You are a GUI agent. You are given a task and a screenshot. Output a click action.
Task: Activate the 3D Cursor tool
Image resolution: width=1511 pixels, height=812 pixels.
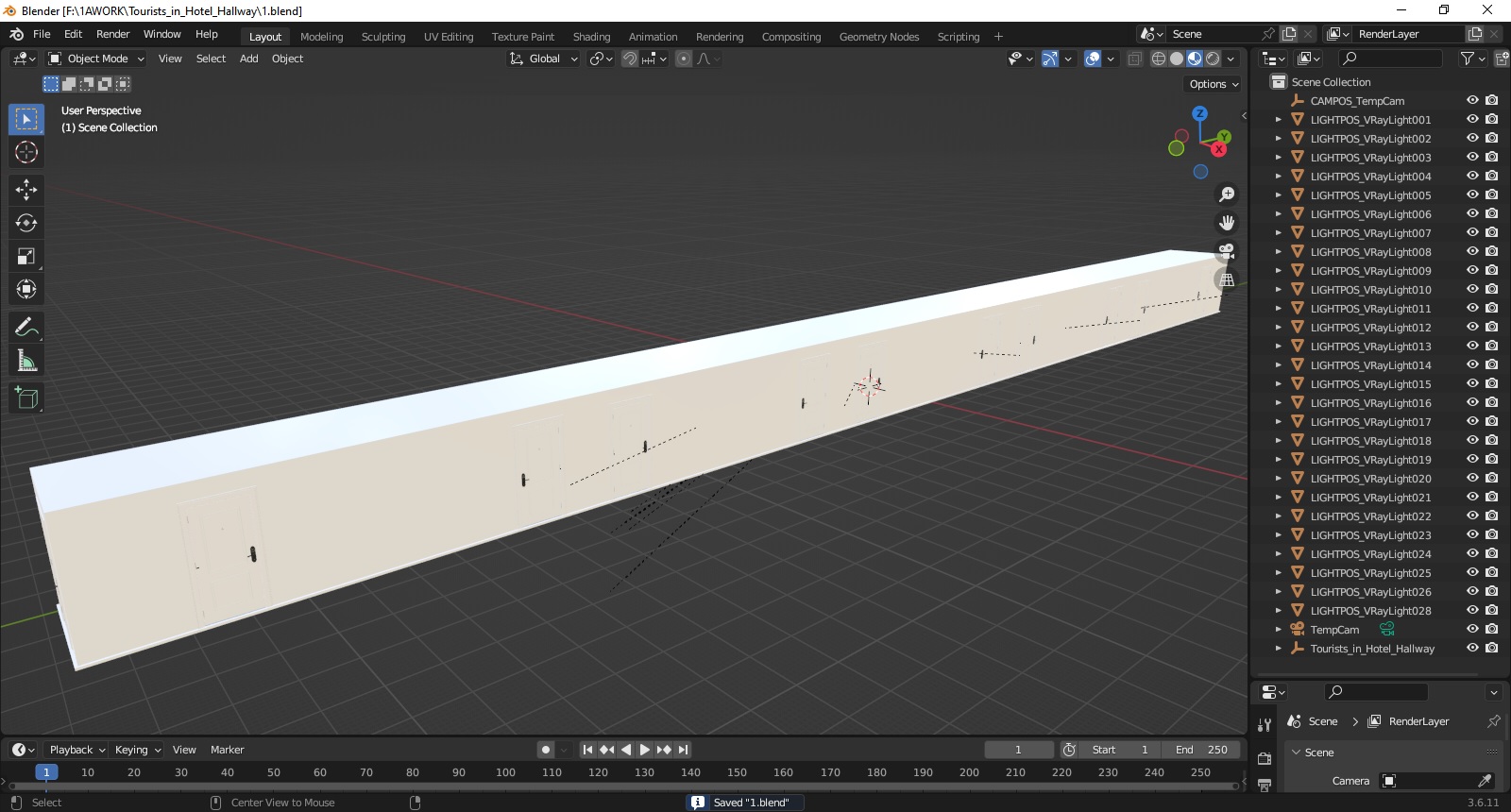26,152
